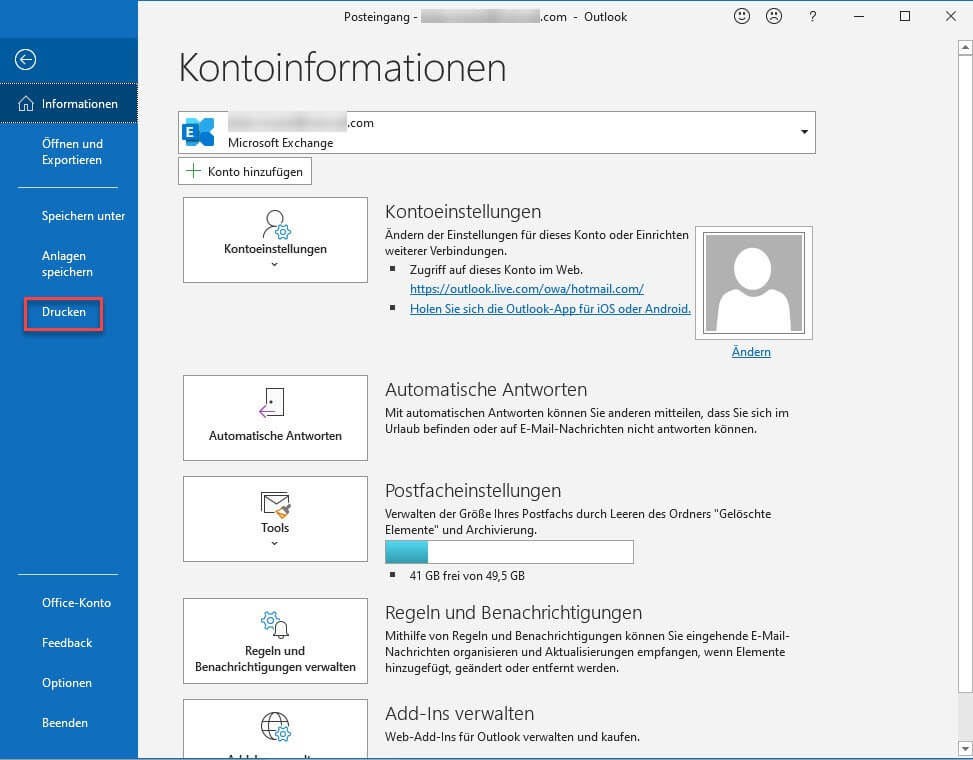Open Feedback in the sidebar
The height and width of the screenshot is (760, 973).
67,643
